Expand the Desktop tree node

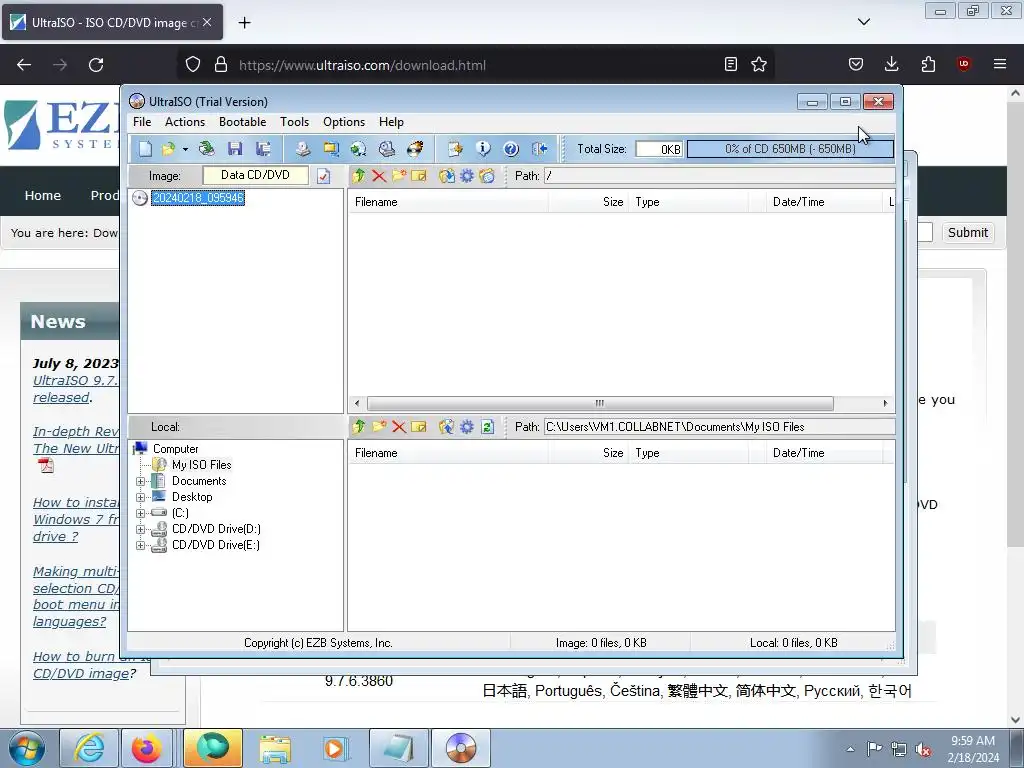[140, 498]
